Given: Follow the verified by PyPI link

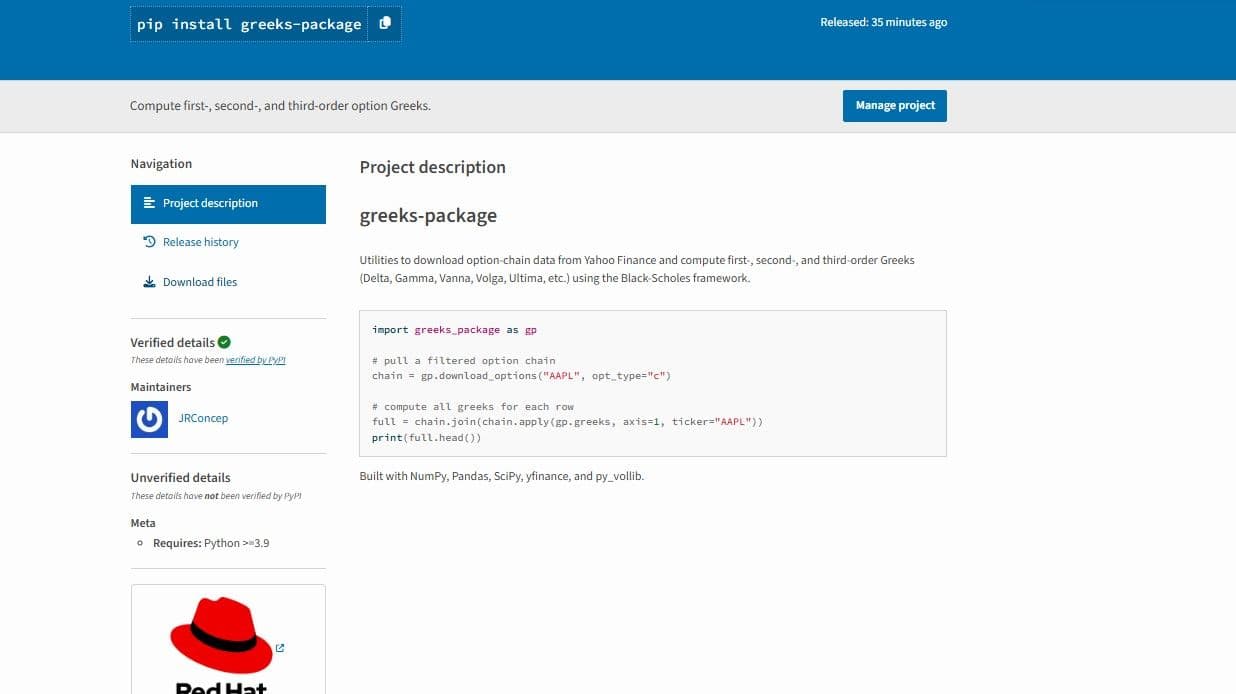Looking at the screenshot, I should tap(256, 360).
